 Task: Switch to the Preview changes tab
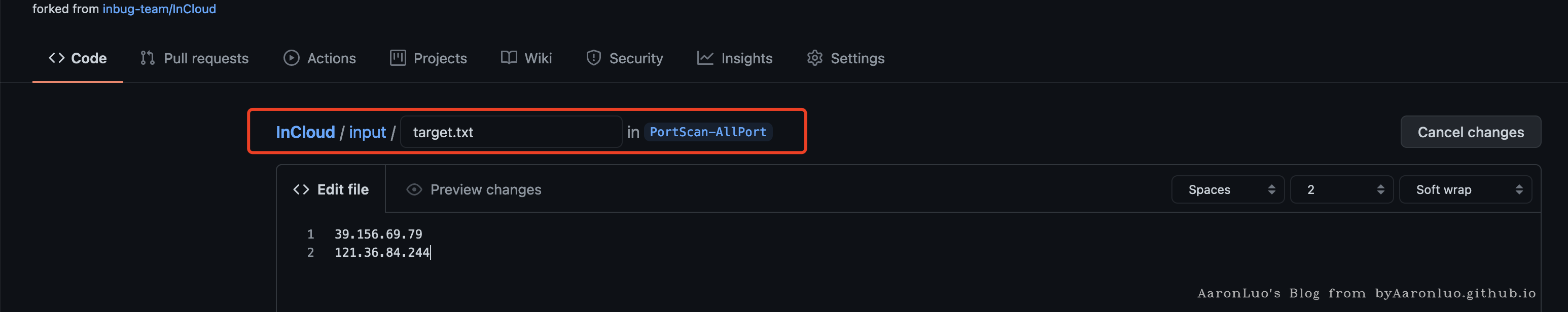[485, 190]
